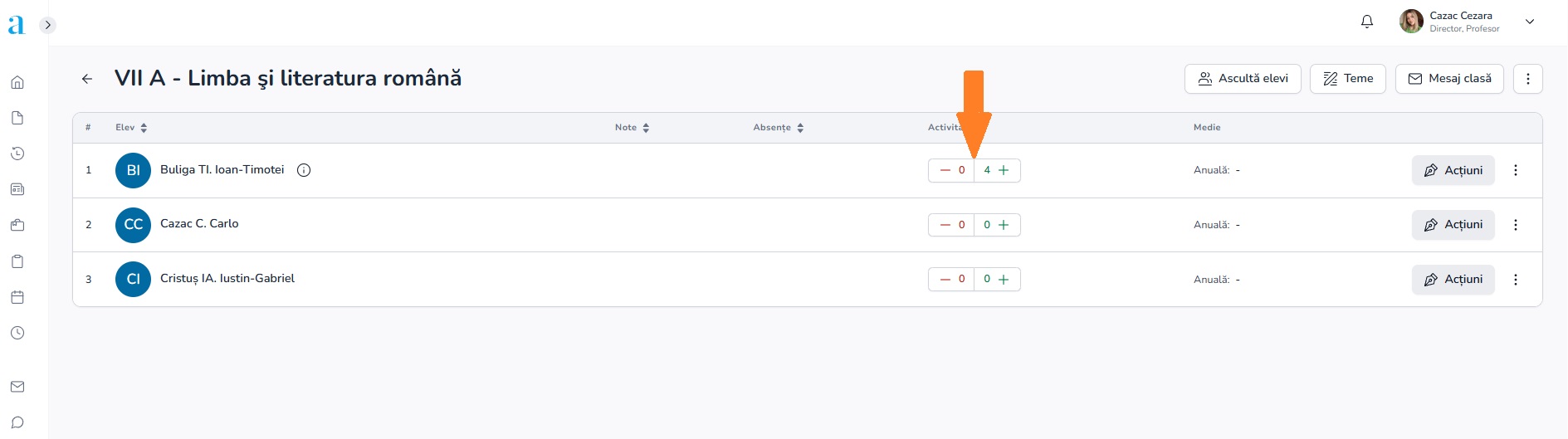Open Acțiuni for Cazac C. Carlo

tap(1453, 225)
